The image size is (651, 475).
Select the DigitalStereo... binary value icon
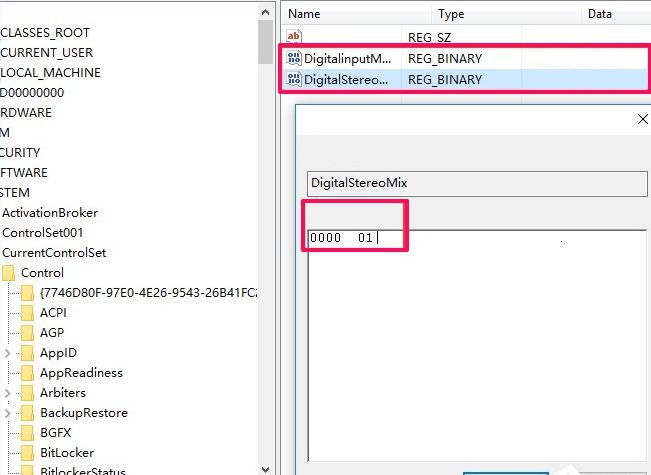pyautogui.click(x=294, y=79)
